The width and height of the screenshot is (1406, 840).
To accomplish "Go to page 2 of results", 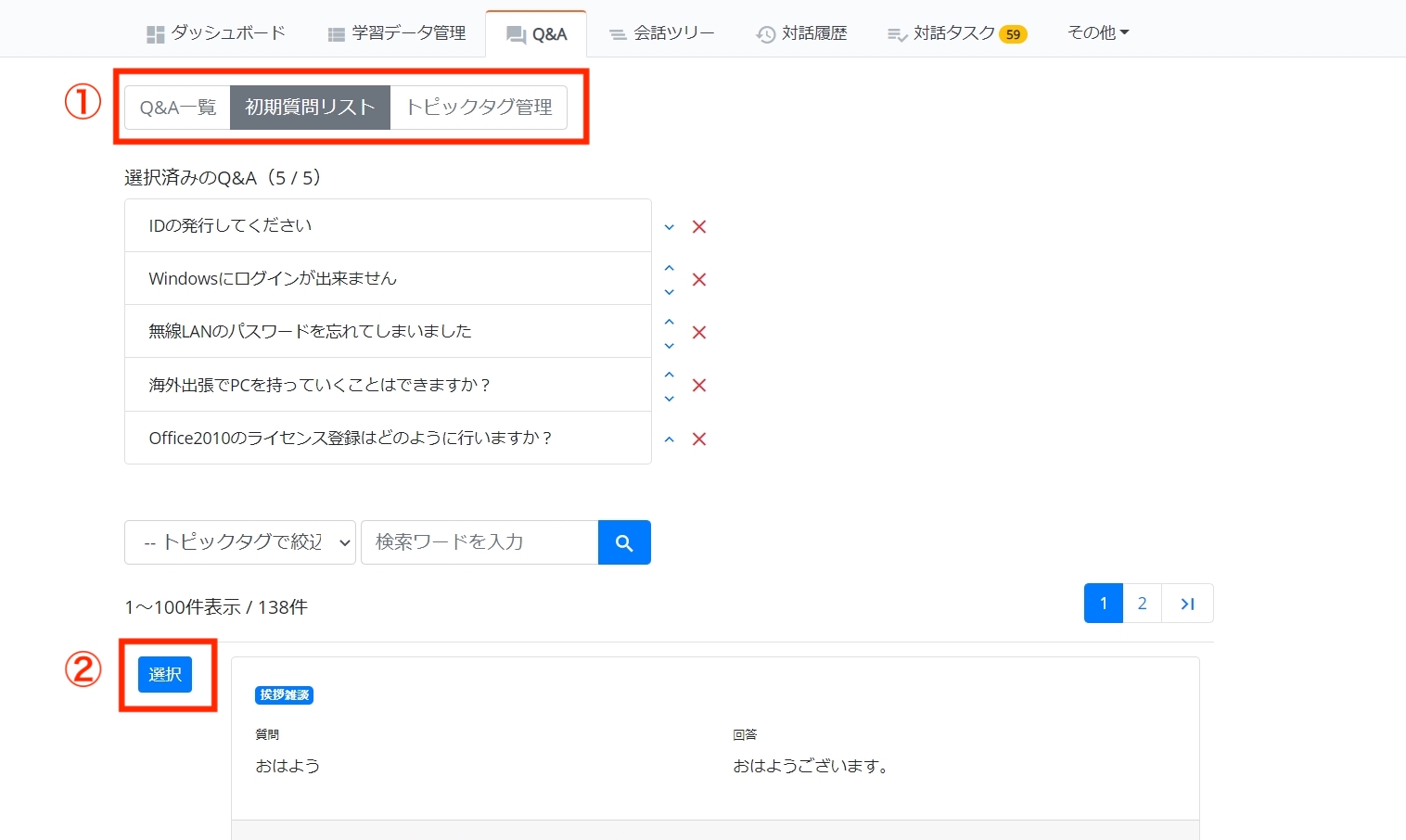I will 1142,604.
